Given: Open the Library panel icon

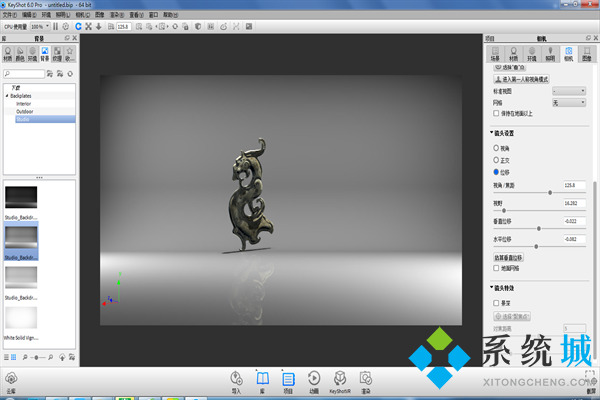Looking at the screenshot, I should 263,379.
